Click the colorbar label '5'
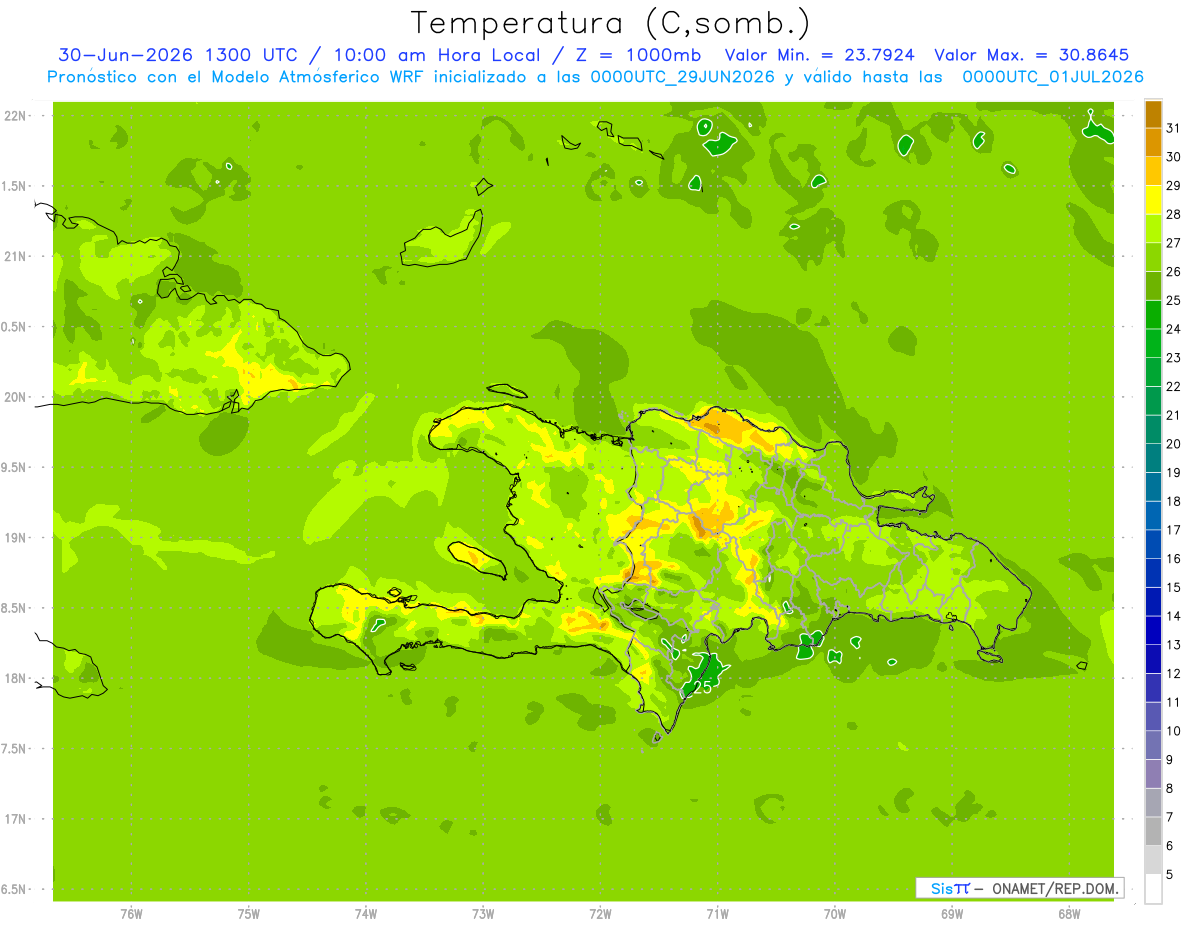 (x=1170, y=874)
